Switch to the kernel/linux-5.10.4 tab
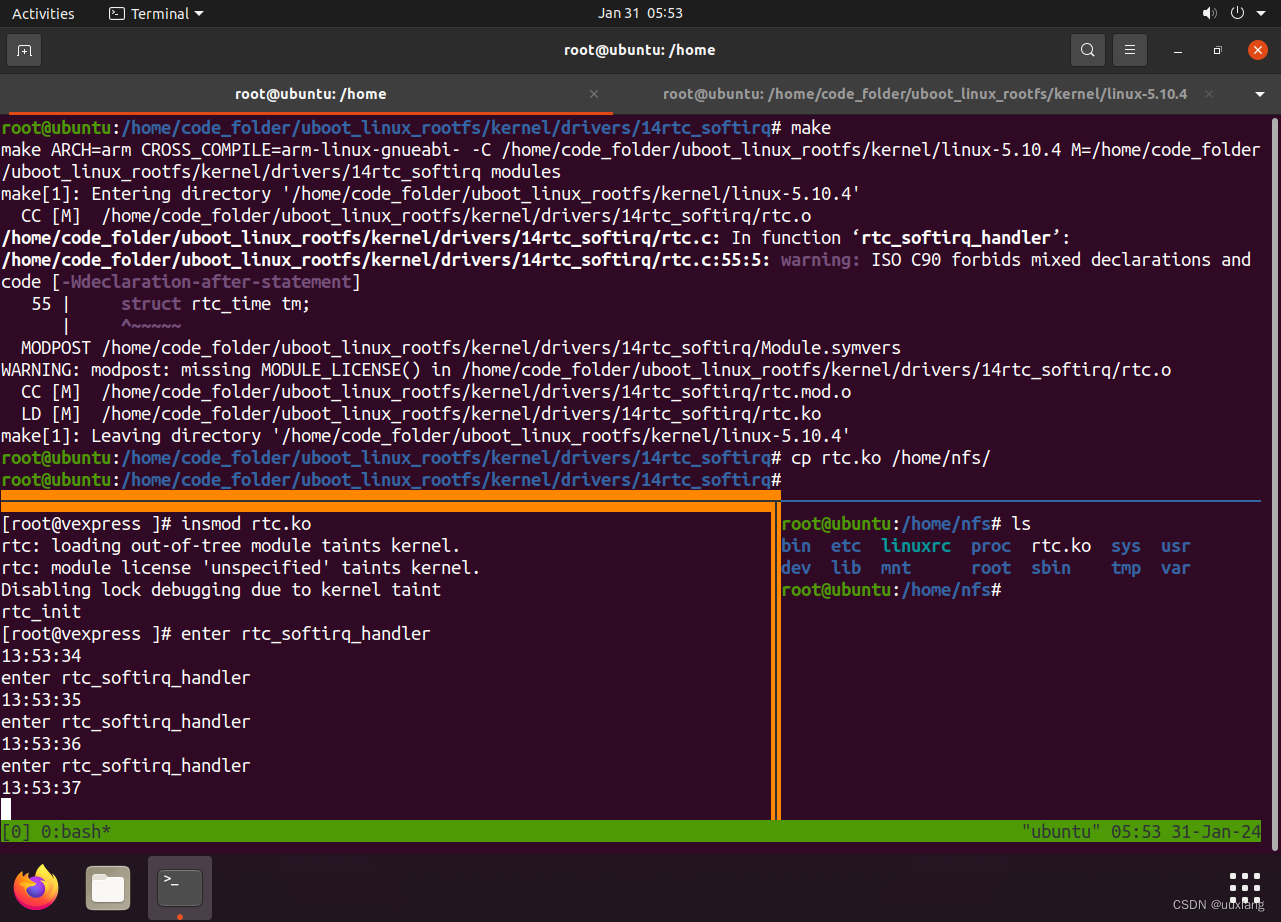Screen dimensions: 1281x922 click(x=925, y=94)
